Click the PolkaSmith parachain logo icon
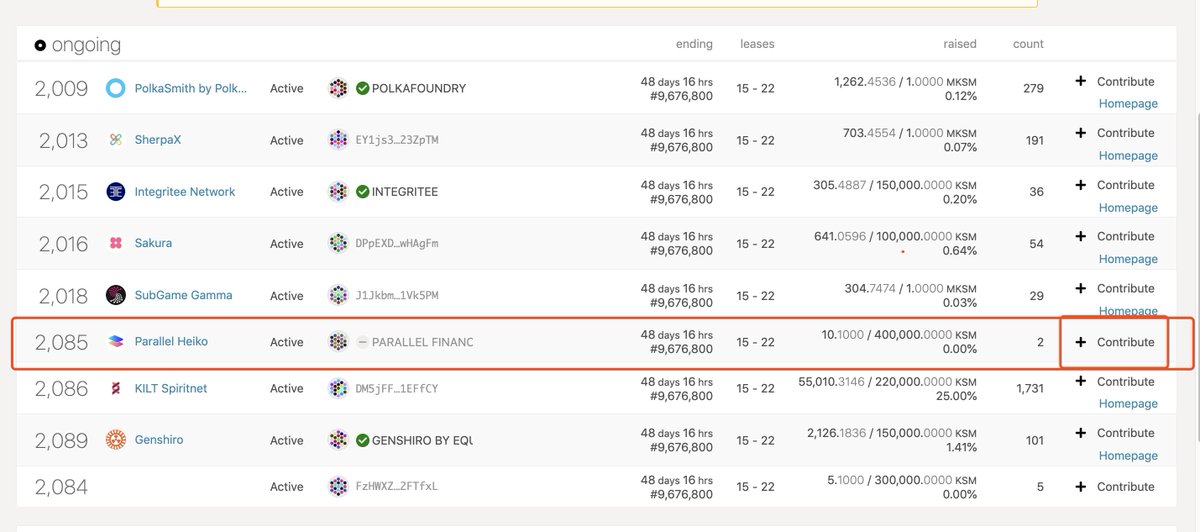Viewport: 1200px width, 532px height. pos(116,88)
